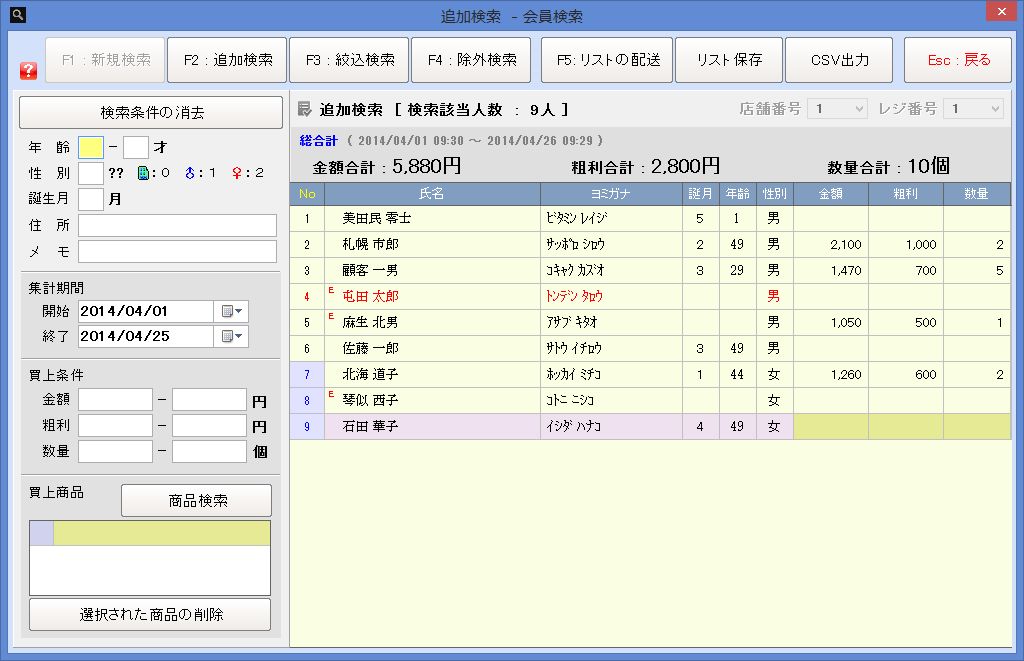Open 商品検索 product search

(x=196, y=500)
